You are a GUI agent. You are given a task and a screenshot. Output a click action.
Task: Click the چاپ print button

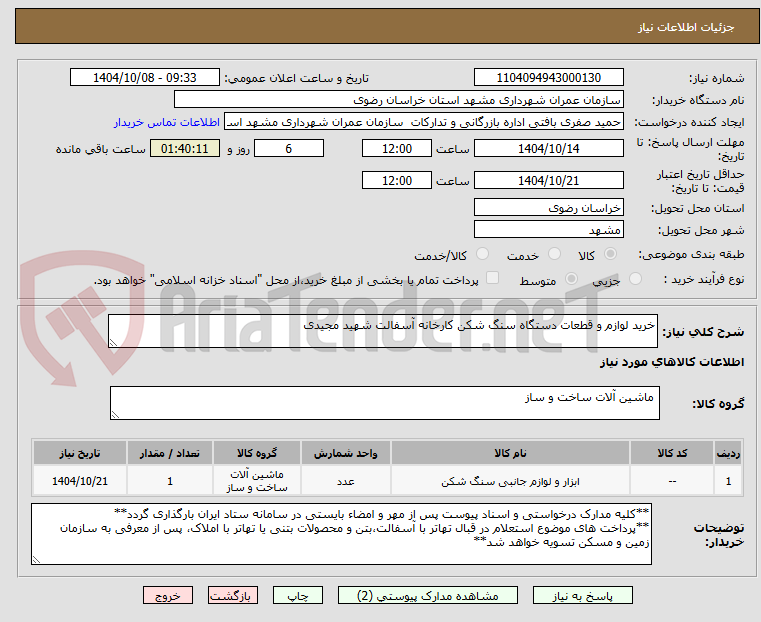pos(298,595)
